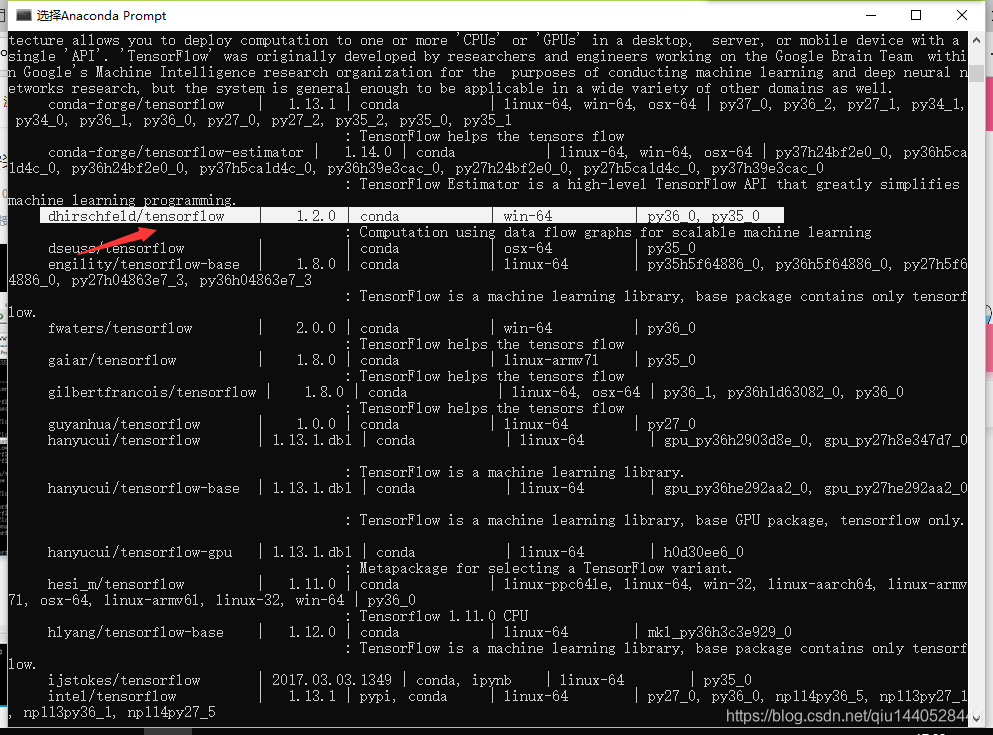Click gilbertfrancois/tensorflow package name
Image resolution: width=993 pixels, height=735 pixels.
click(x=152, y=392)
